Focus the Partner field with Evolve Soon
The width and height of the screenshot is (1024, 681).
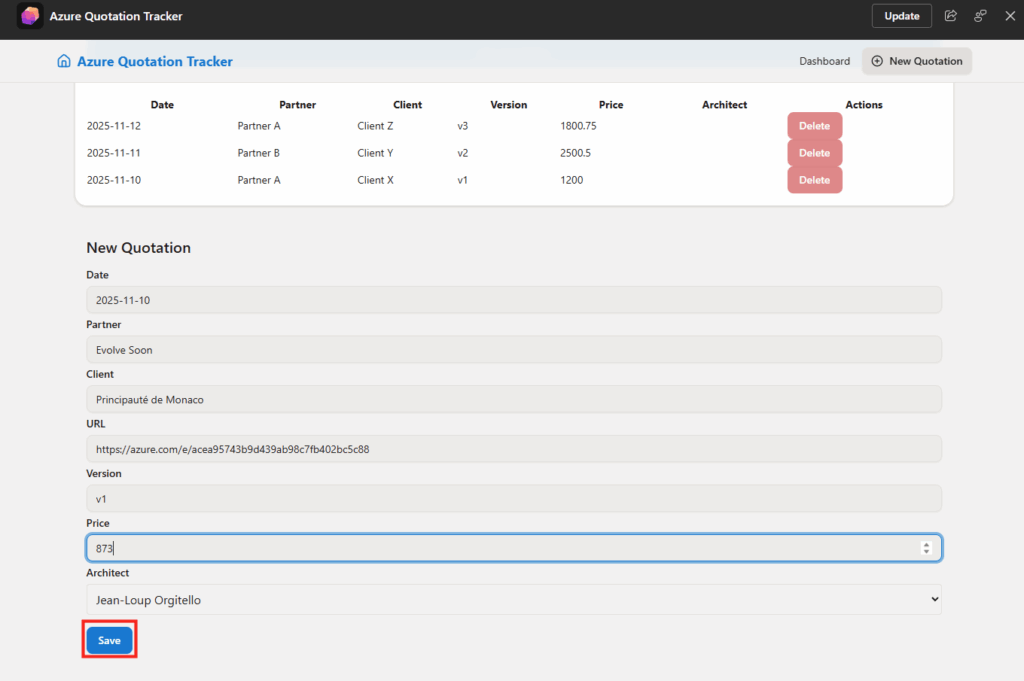[x=513, y=350]
